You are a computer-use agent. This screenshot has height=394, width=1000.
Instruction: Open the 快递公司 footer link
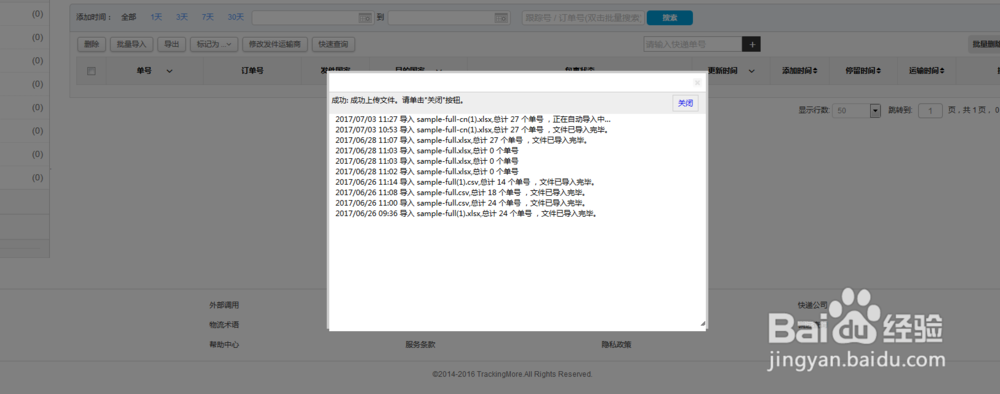(812, 305)
